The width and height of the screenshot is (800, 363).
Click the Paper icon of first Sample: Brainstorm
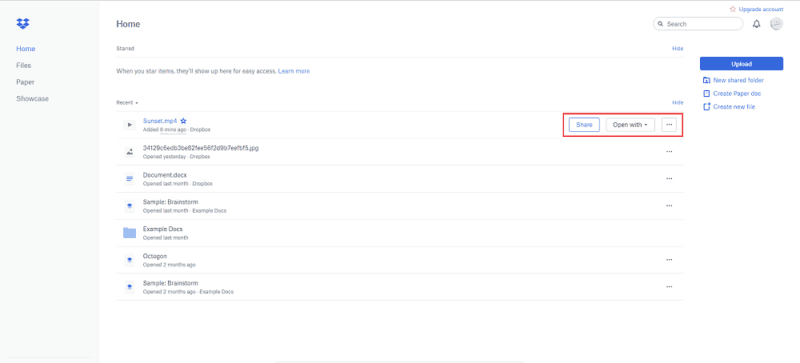pos(130,206)
